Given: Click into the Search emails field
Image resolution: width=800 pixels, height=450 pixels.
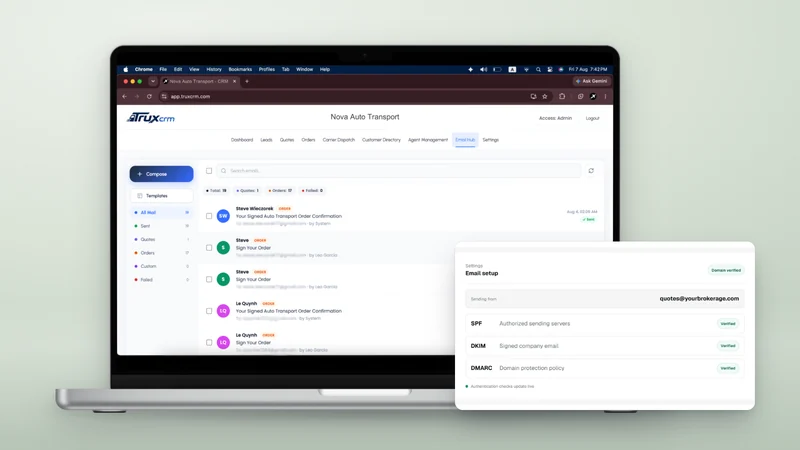Looking at the screenshot, I should click(399, 171).
